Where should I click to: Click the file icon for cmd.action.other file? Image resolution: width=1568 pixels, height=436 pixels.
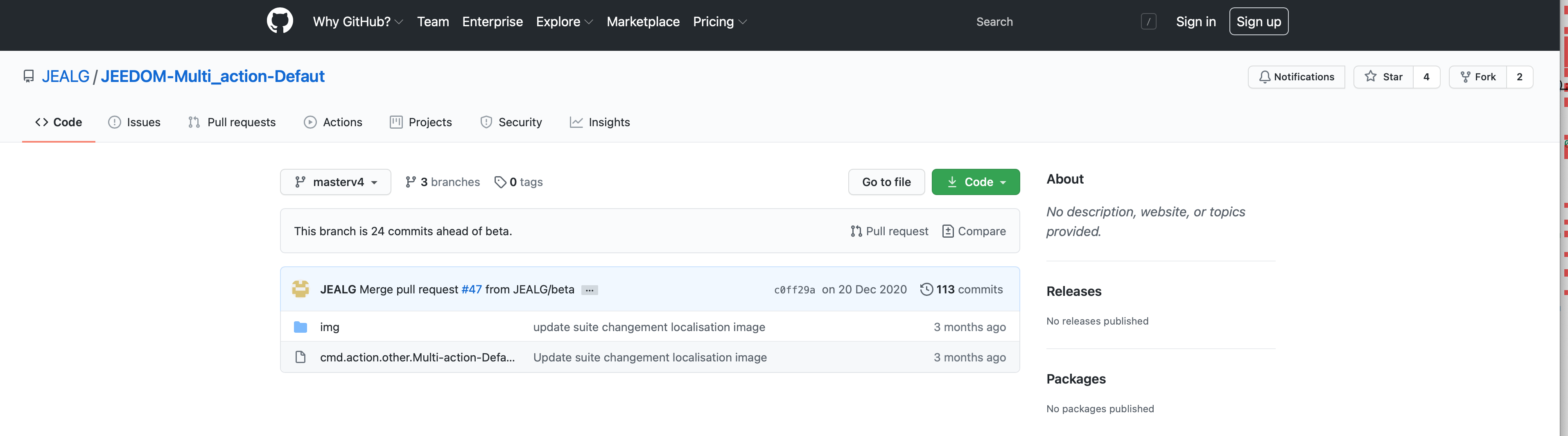pos(300,357)
